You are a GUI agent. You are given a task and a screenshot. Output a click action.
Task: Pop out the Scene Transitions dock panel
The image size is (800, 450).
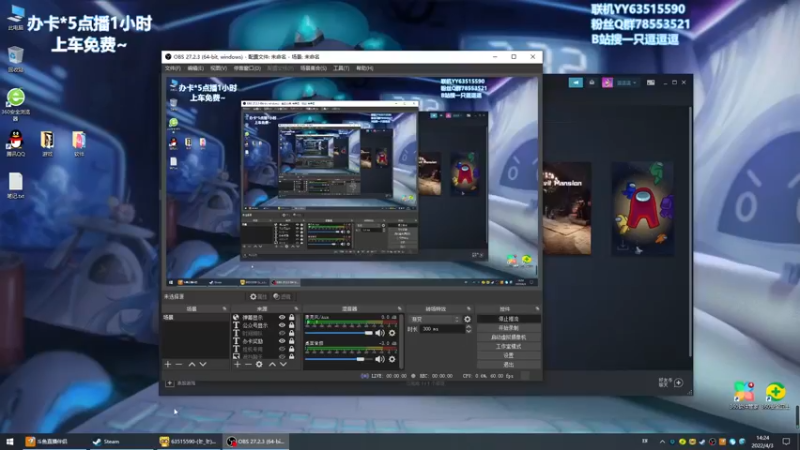click(468, 309)
